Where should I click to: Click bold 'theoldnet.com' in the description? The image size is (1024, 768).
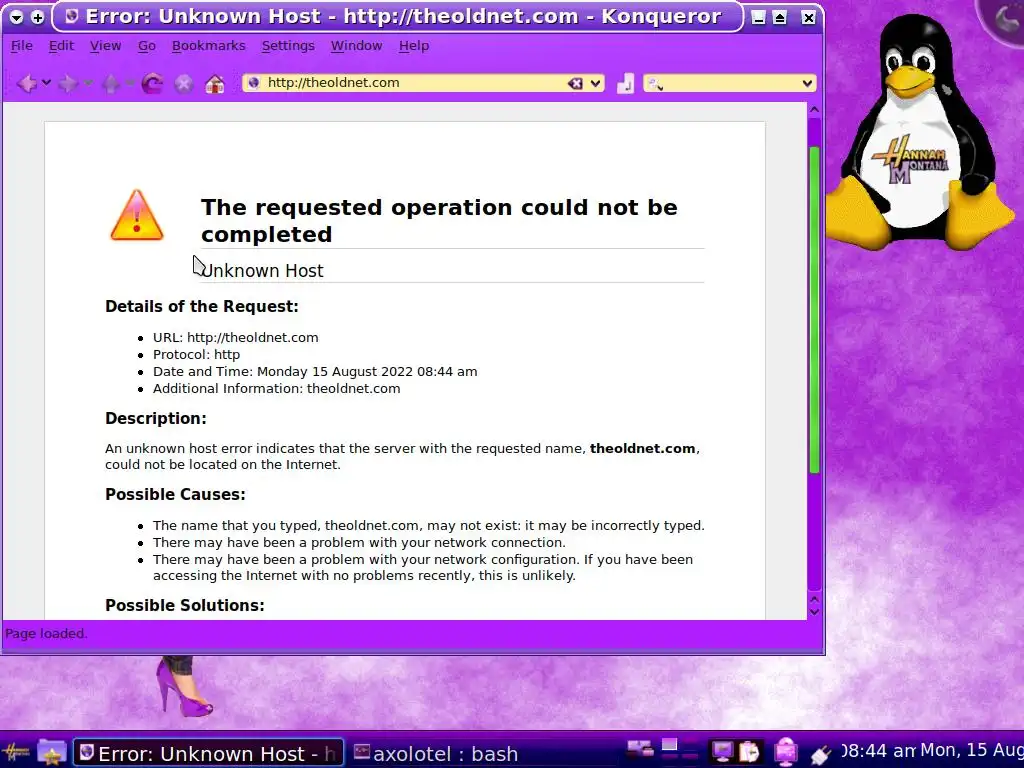coord(643,449)
